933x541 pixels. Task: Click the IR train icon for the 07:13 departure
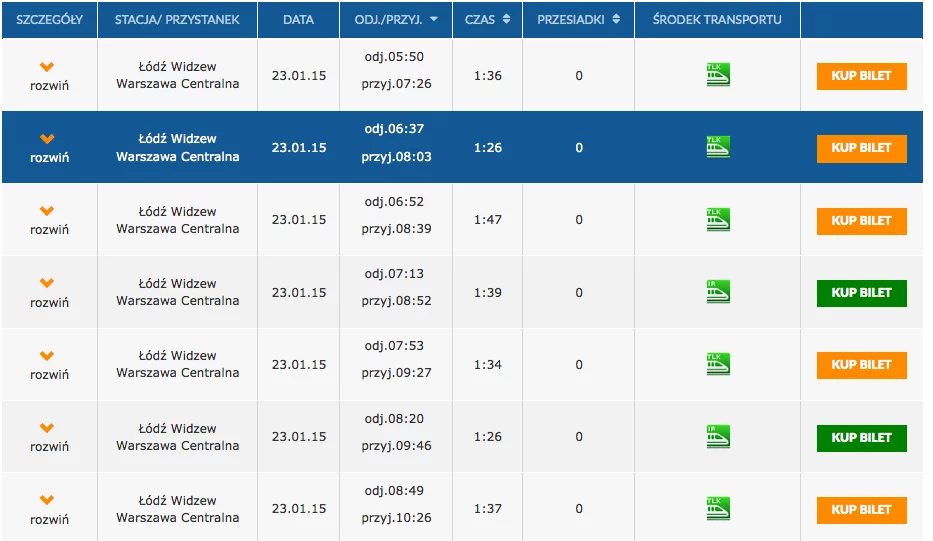(718, 292)
